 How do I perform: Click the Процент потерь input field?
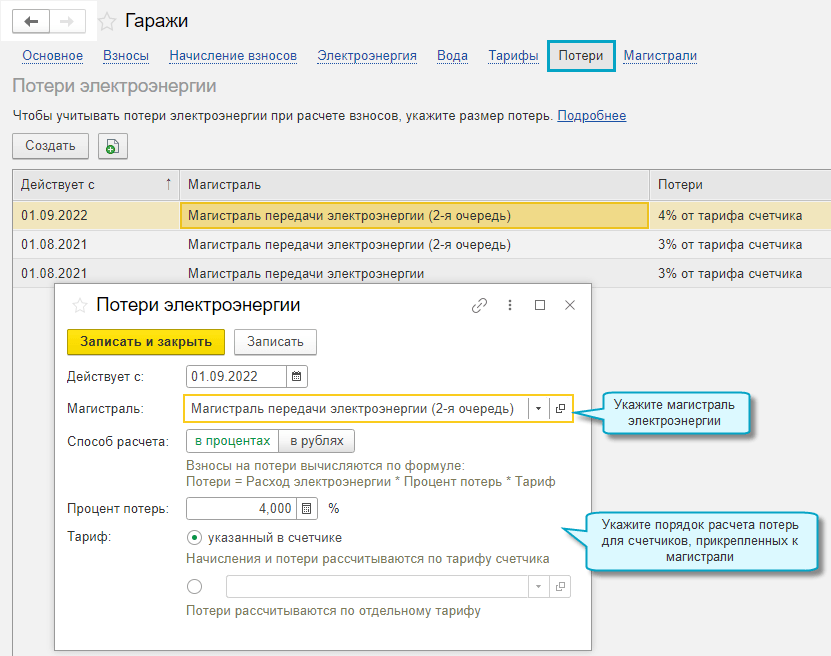click(241, 508)
